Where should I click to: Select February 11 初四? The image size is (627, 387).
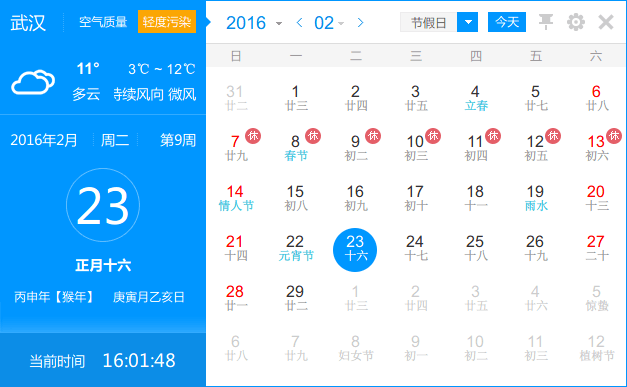tap(476, 148)
